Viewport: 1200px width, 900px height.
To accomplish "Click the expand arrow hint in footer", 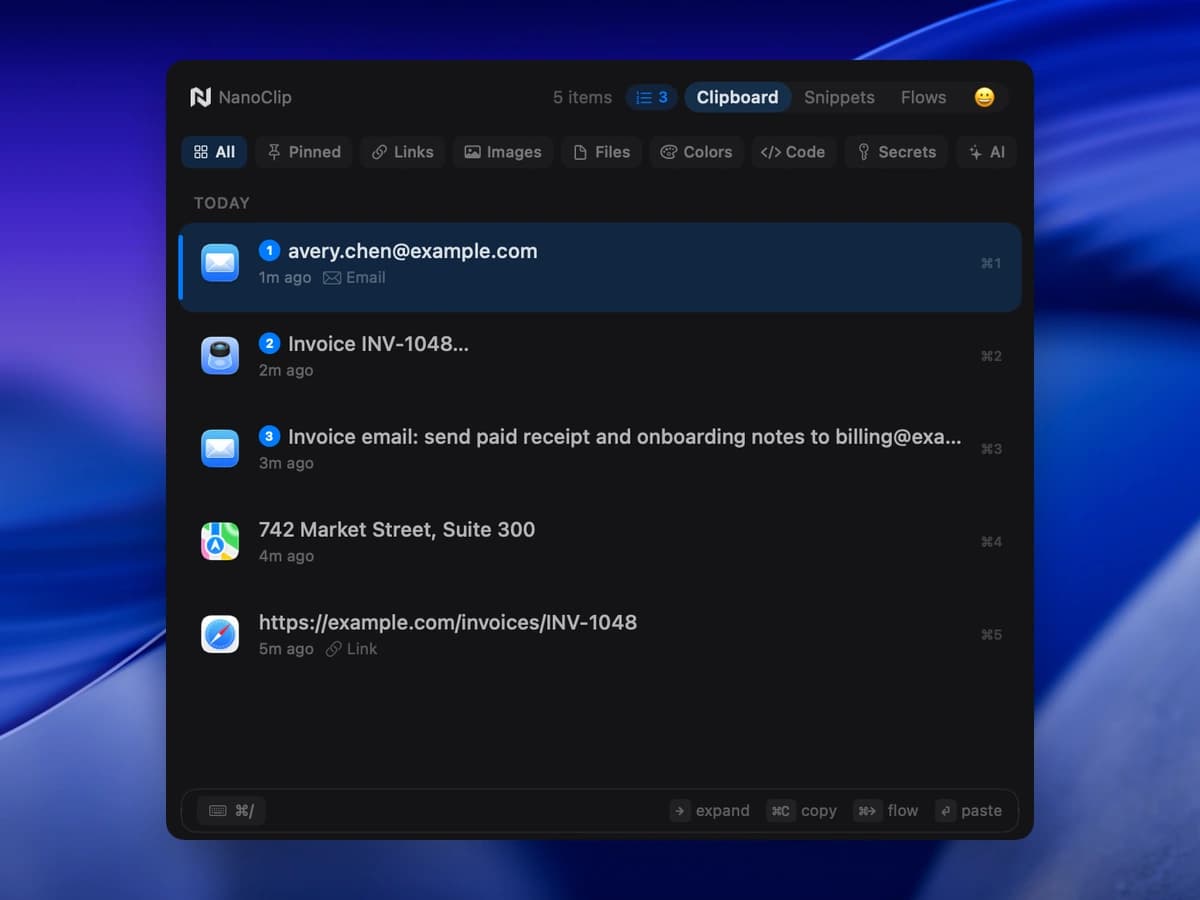I will coord(710,811).
